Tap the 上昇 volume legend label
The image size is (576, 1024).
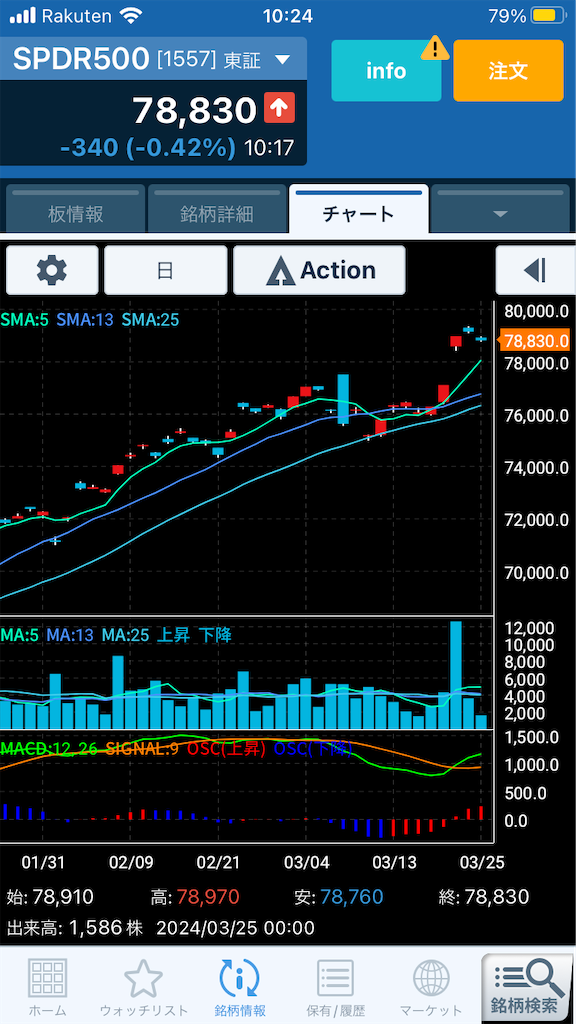tap(173, 635)
